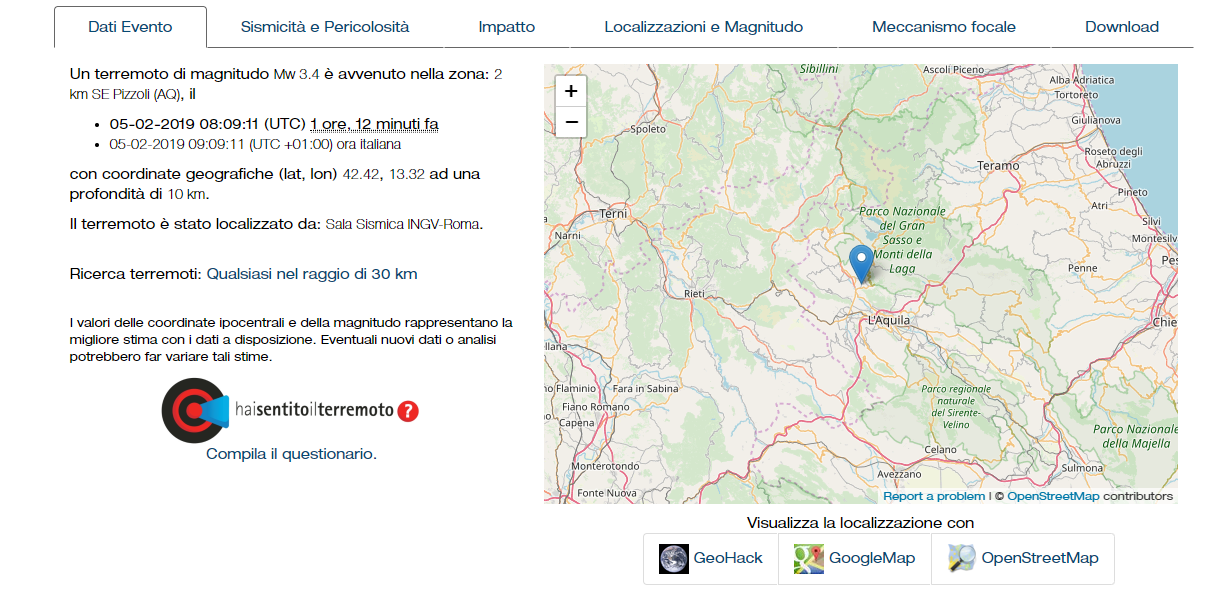1224x609 pixels.
Task: Switch to Dati Evento tab
Action: pyautogui.click(x=130, y=27)
